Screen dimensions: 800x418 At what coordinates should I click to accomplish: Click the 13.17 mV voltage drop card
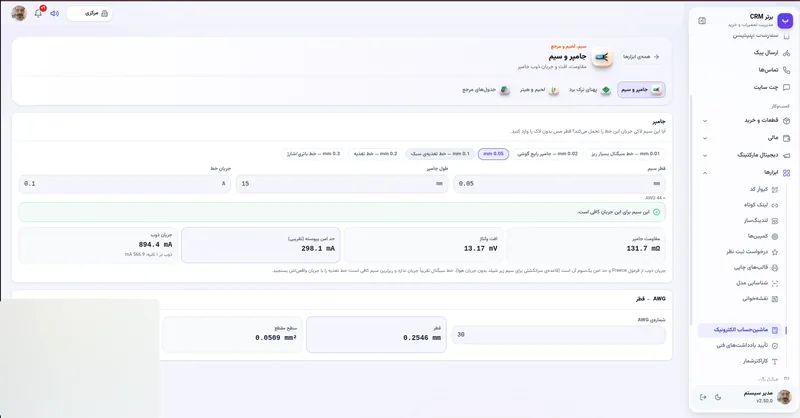coord(423,245)
